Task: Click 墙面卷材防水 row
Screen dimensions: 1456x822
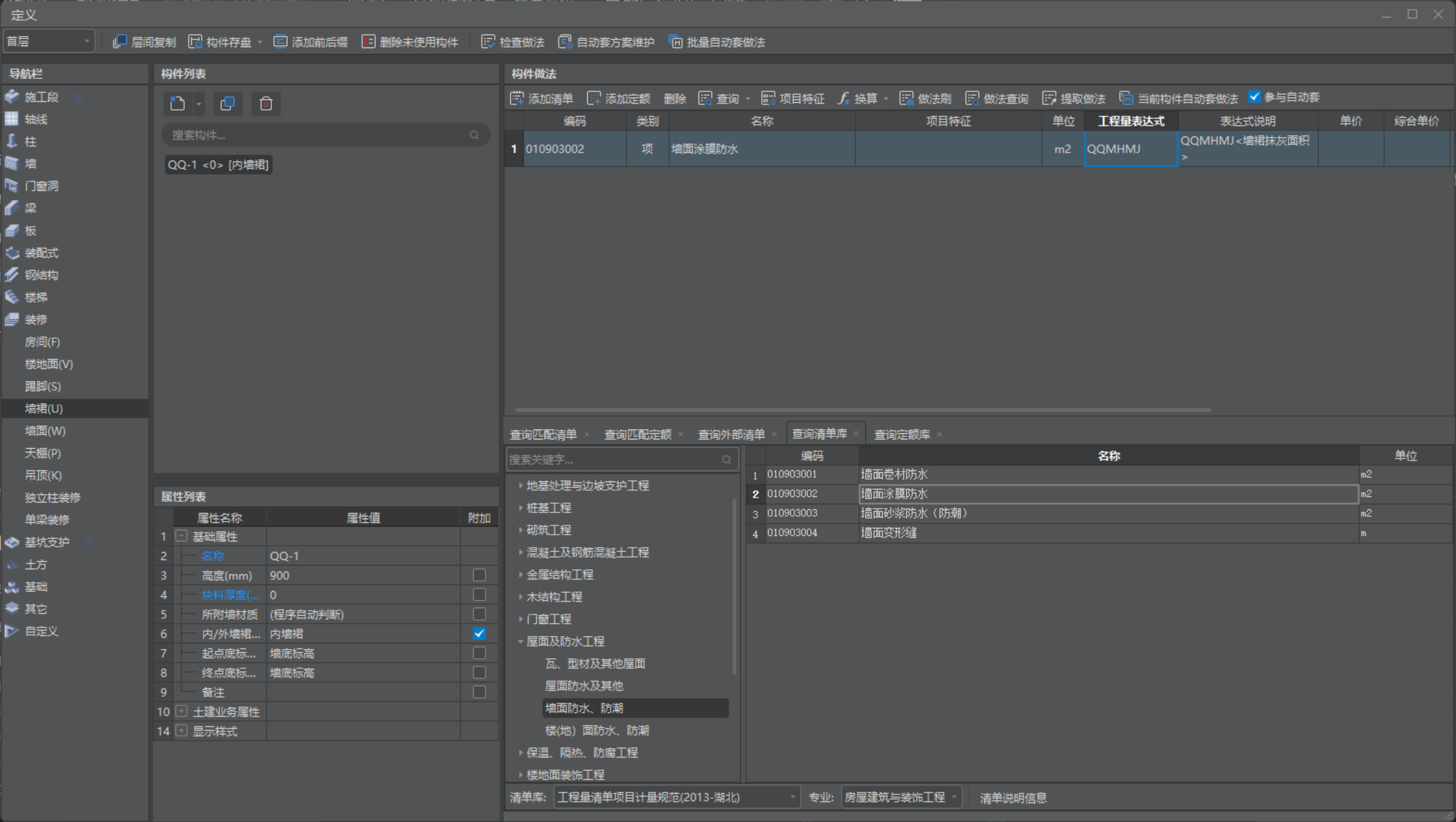Action: pos(1099,474)
